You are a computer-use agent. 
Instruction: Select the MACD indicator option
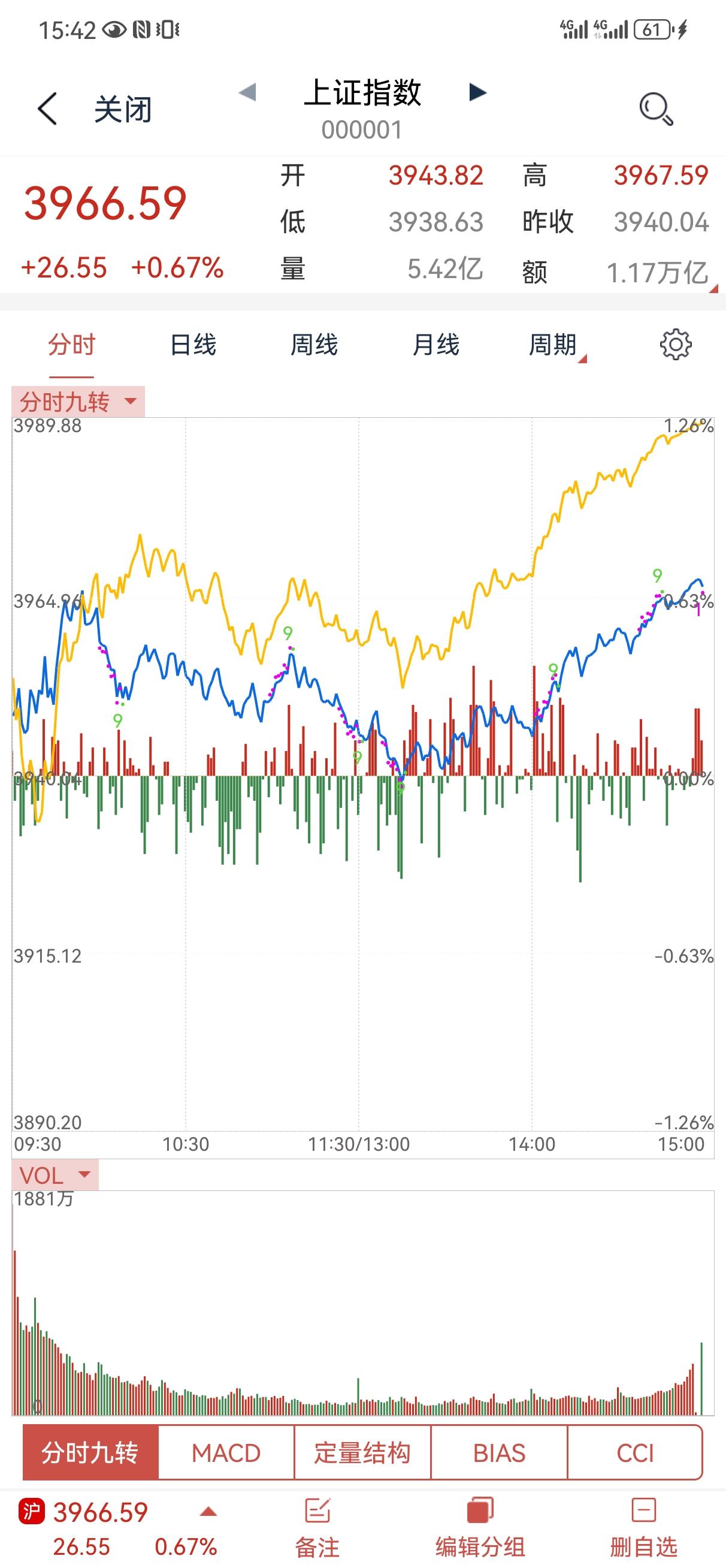tap(226, 1452)
